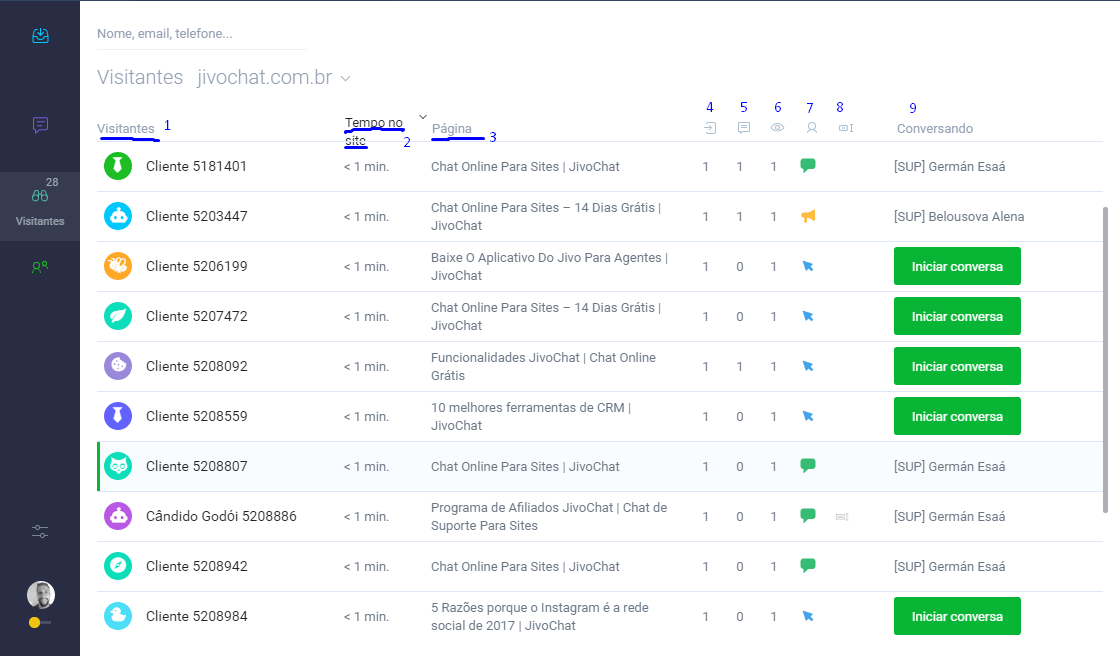Click green chat bubble icon for Cliente 5181401
Screen dimensions: 1120x656
pos(808,166)
